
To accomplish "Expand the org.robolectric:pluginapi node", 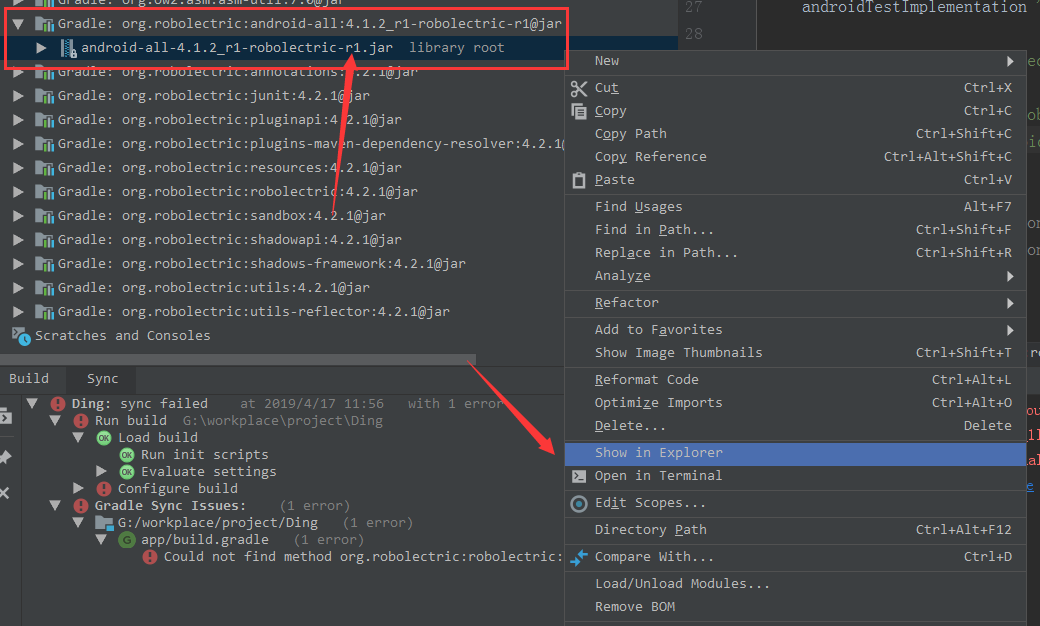I will coord(19,120).
